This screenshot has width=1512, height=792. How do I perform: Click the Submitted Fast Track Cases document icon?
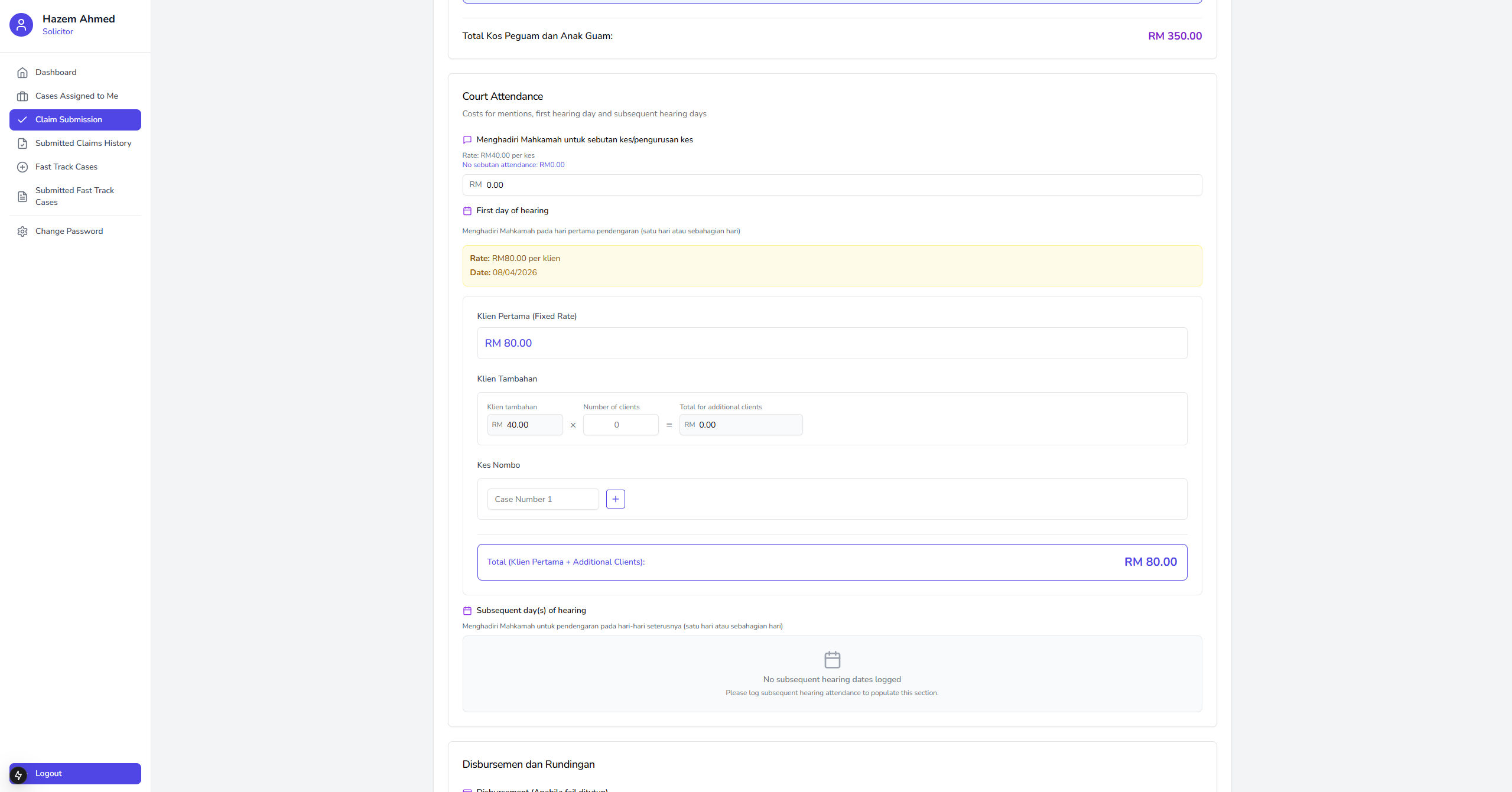point(22,197)
